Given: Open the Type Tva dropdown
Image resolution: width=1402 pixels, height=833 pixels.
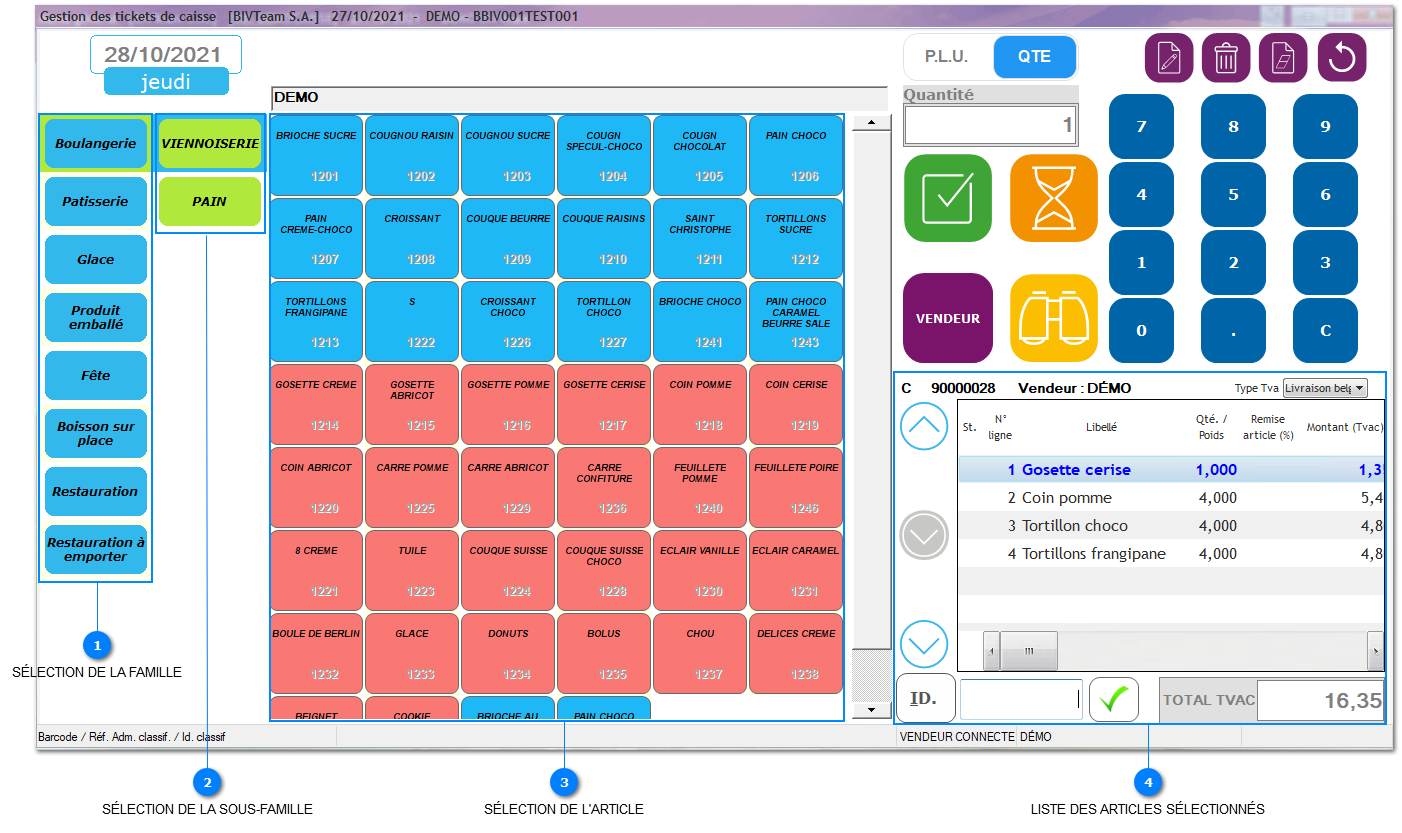Looking at the screenshot, I should 1324,388.
